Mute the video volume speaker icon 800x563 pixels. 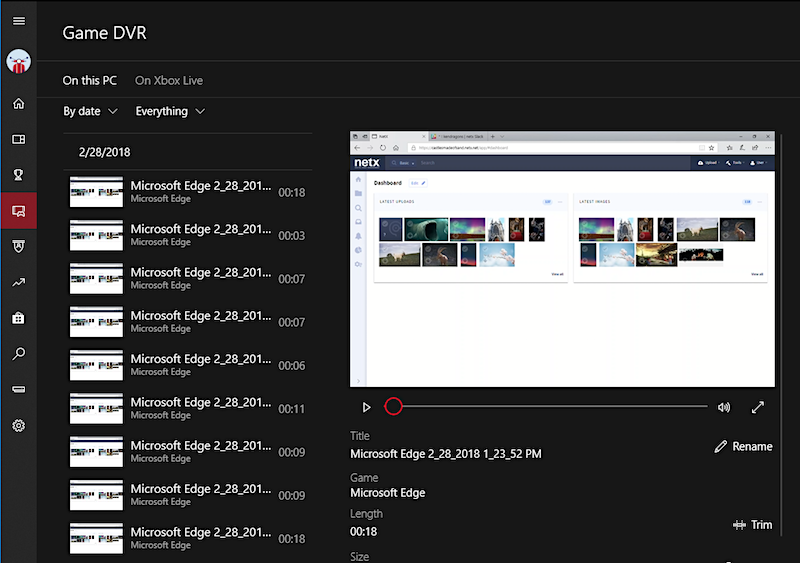pos(724,407)
